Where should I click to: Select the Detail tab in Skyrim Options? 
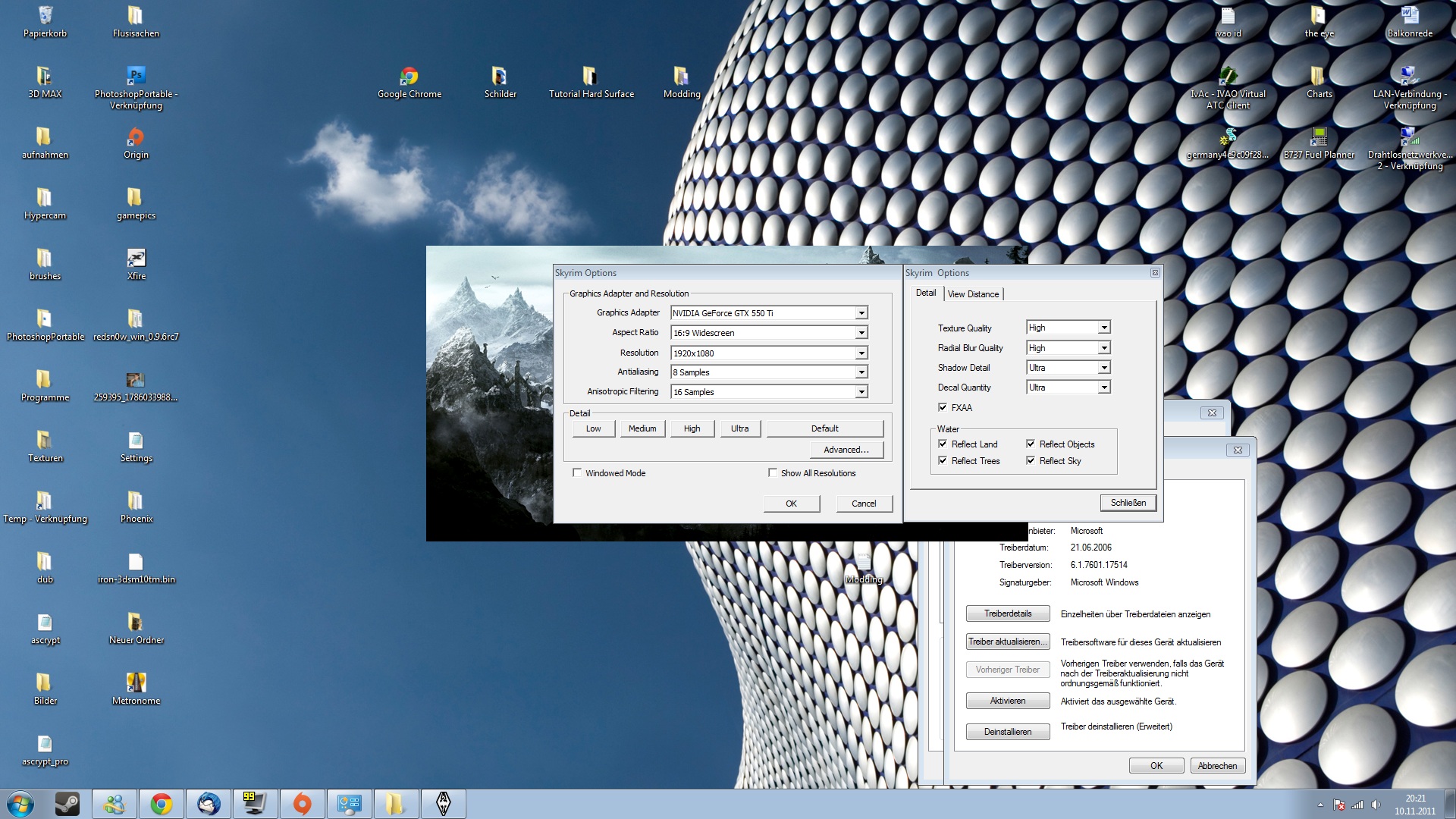click(x=926, y=293)
